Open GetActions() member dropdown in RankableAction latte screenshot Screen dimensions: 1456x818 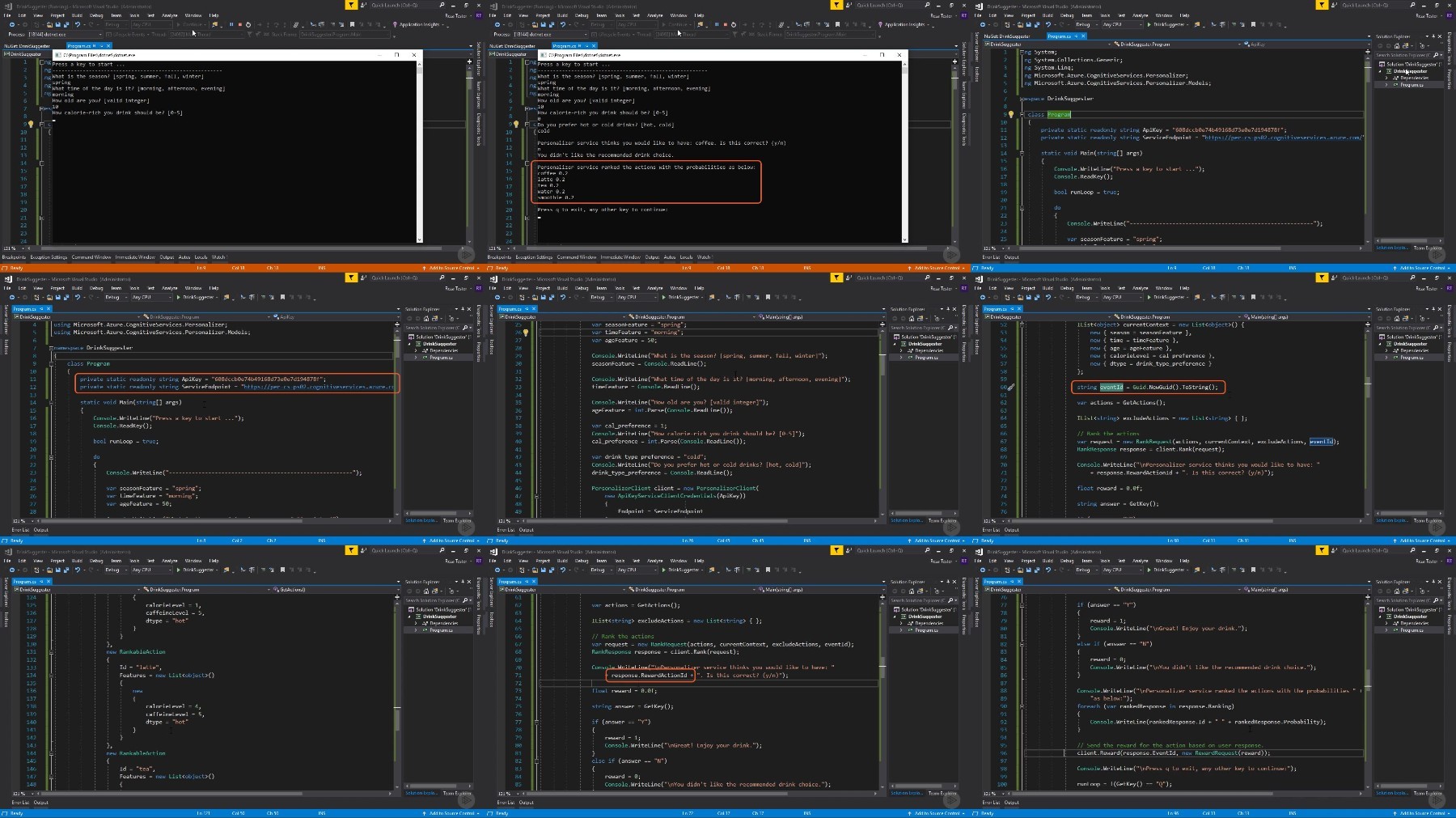coord(336,589)
